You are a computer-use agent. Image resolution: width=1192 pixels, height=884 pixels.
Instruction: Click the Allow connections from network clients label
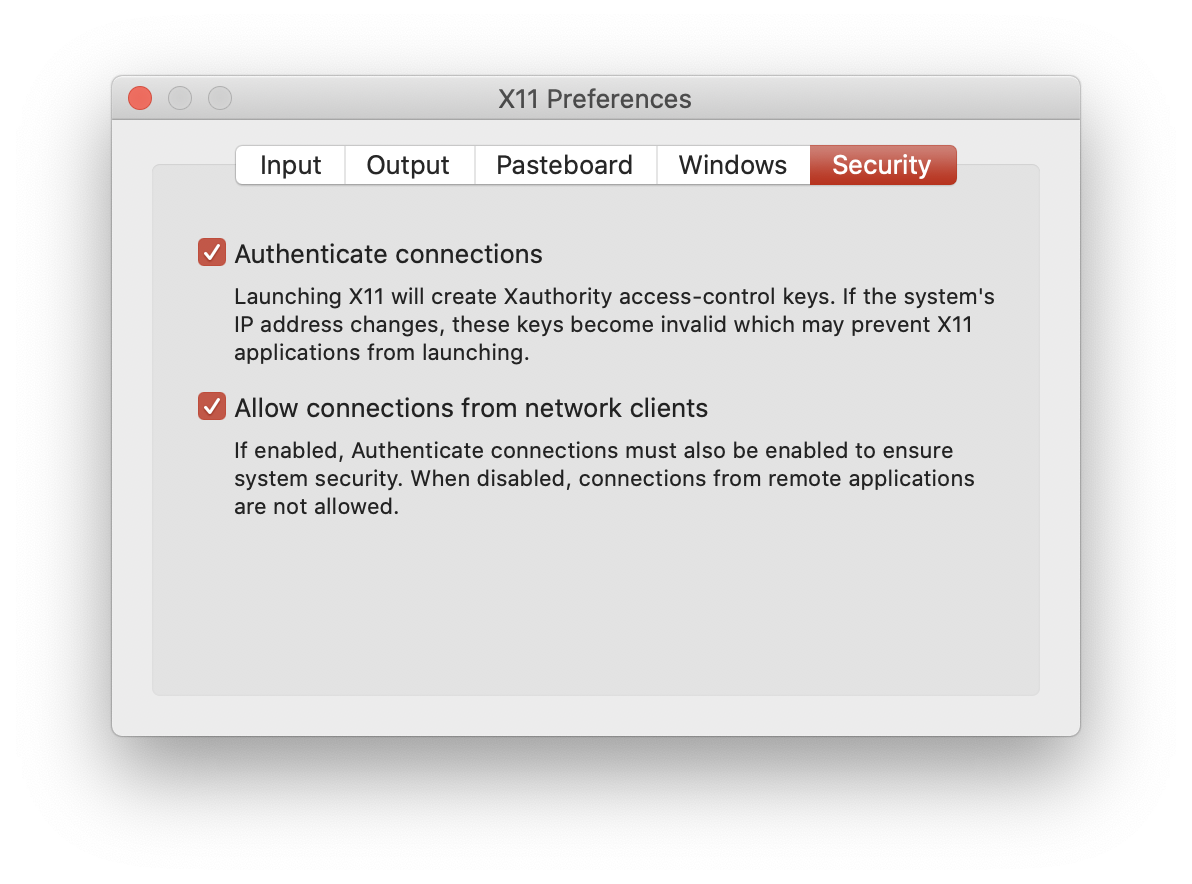470,408
